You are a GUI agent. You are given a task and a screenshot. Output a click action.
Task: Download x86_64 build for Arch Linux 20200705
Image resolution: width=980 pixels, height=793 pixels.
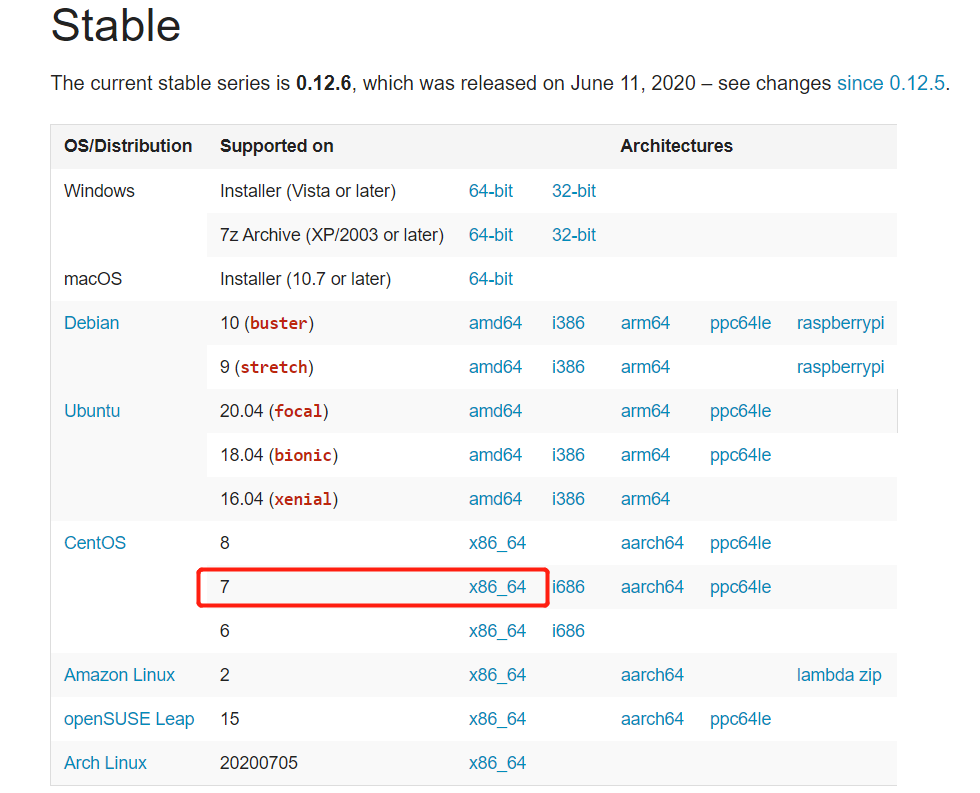click(497, 763)
